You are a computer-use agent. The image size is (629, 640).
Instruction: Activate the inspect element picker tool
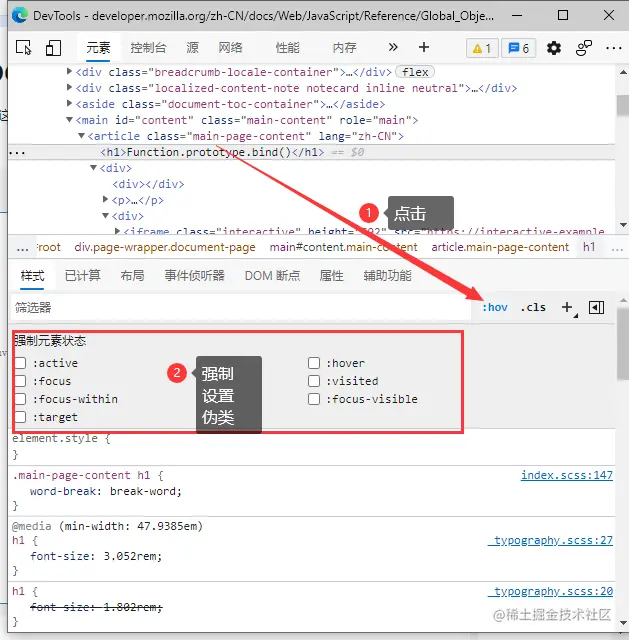(24, 48)
